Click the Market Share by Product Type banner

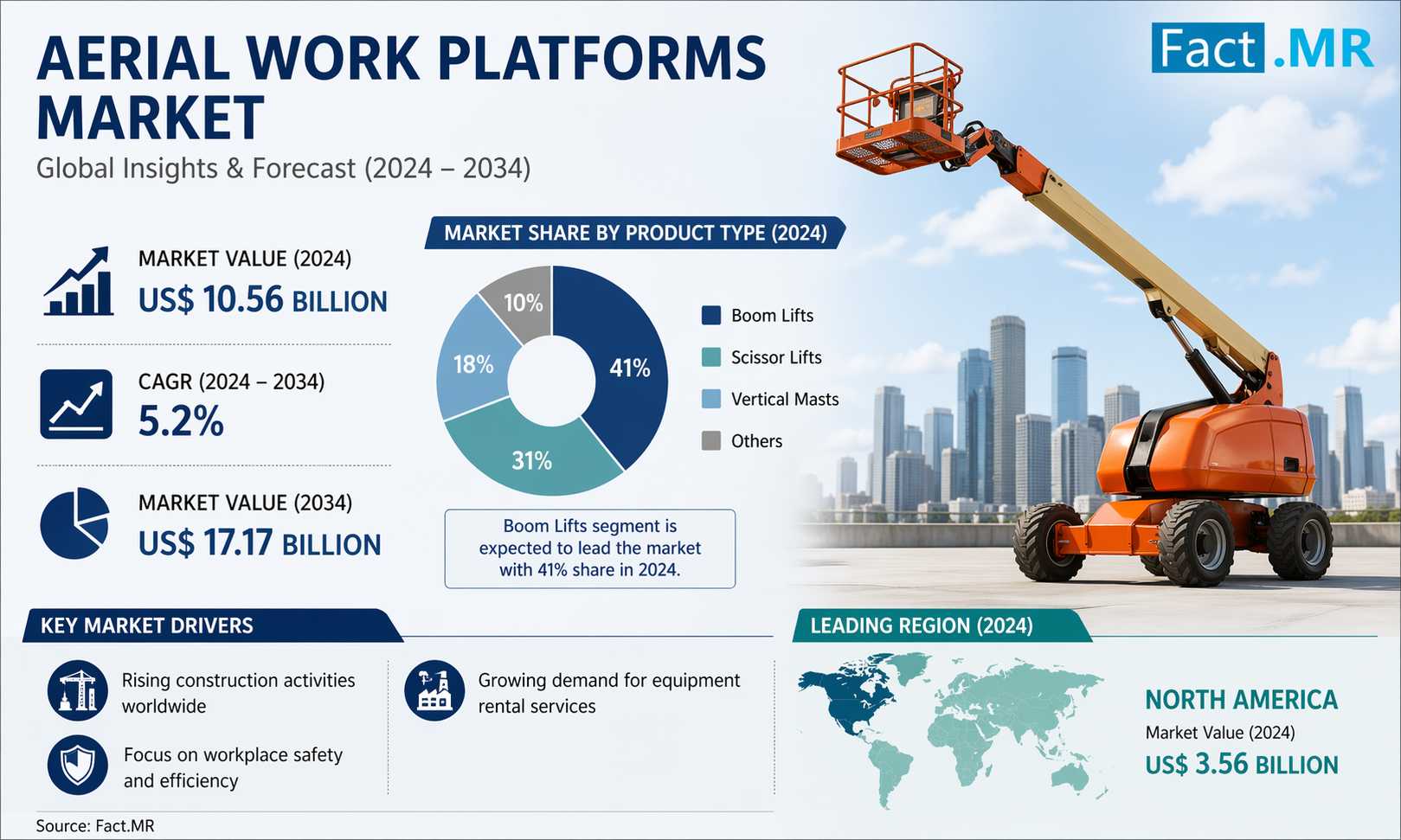coord(635,233)
